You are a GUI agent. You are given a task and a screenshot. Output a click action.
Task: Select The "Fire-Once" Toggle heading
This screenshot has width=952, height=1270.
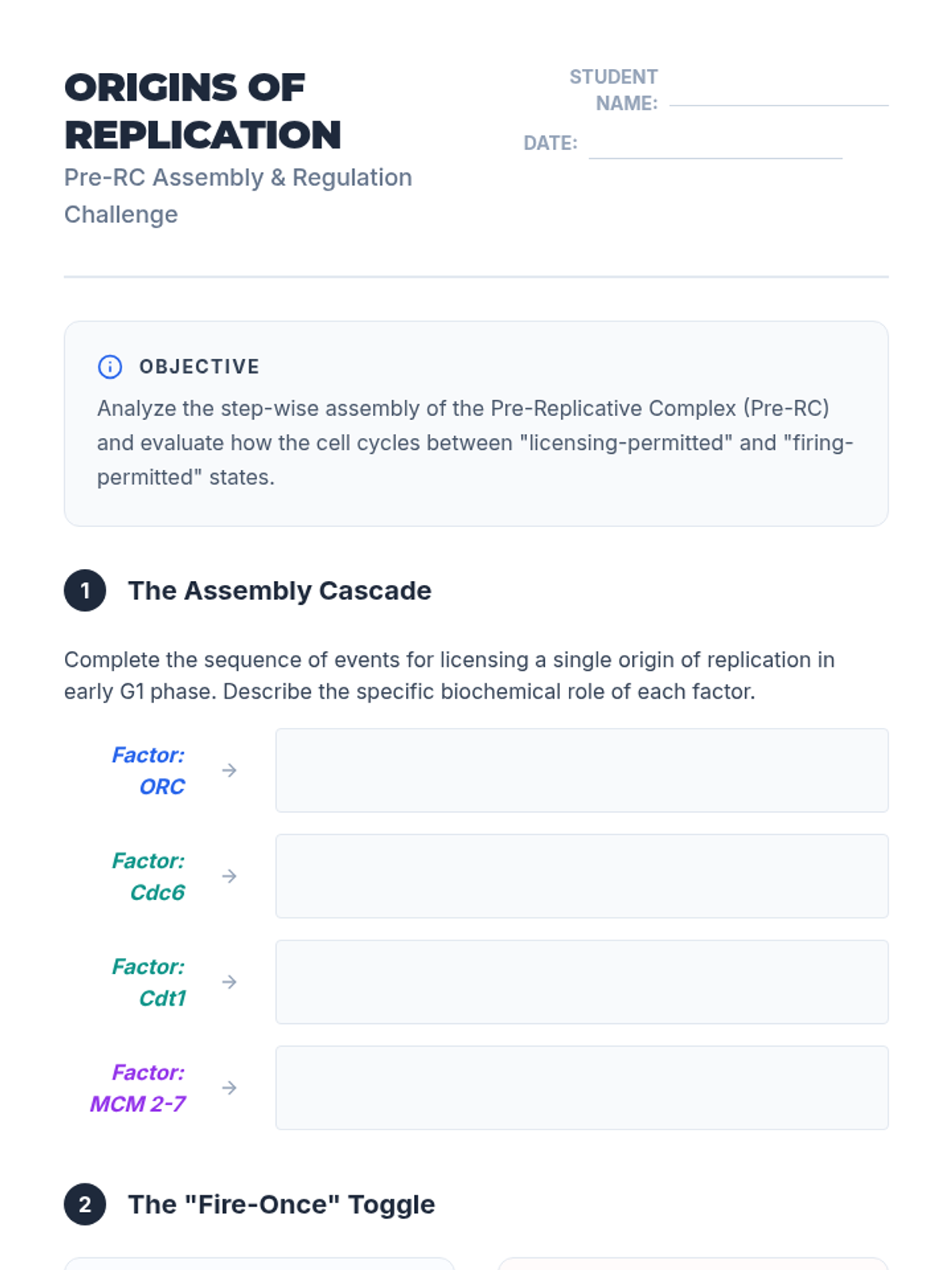(x=282, y=1205)
